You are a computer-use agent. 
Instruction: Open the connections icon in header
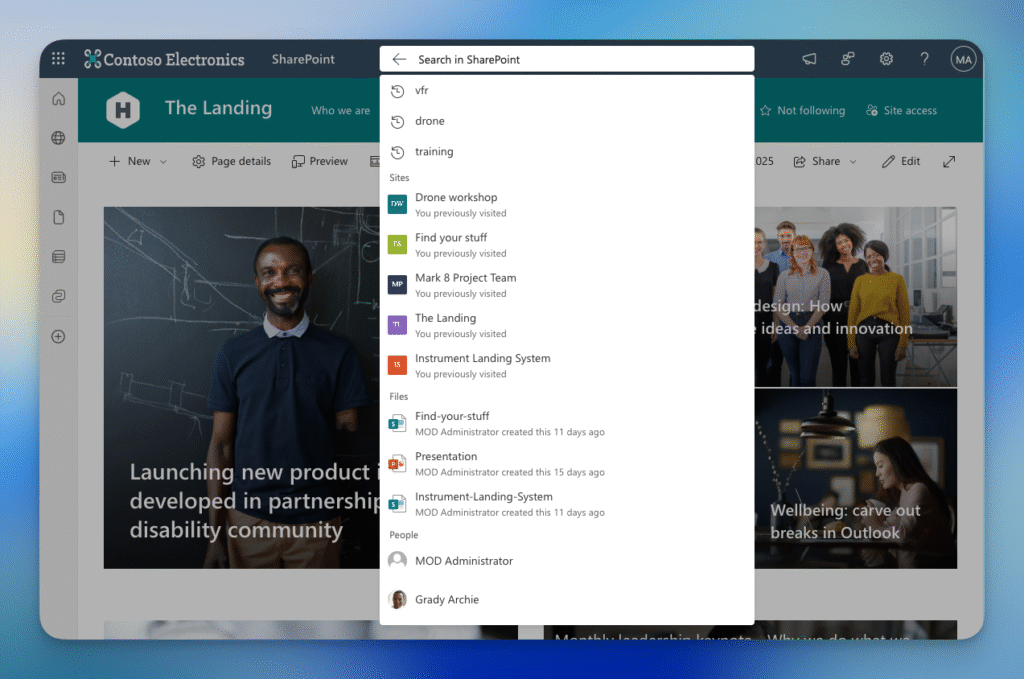848,59
